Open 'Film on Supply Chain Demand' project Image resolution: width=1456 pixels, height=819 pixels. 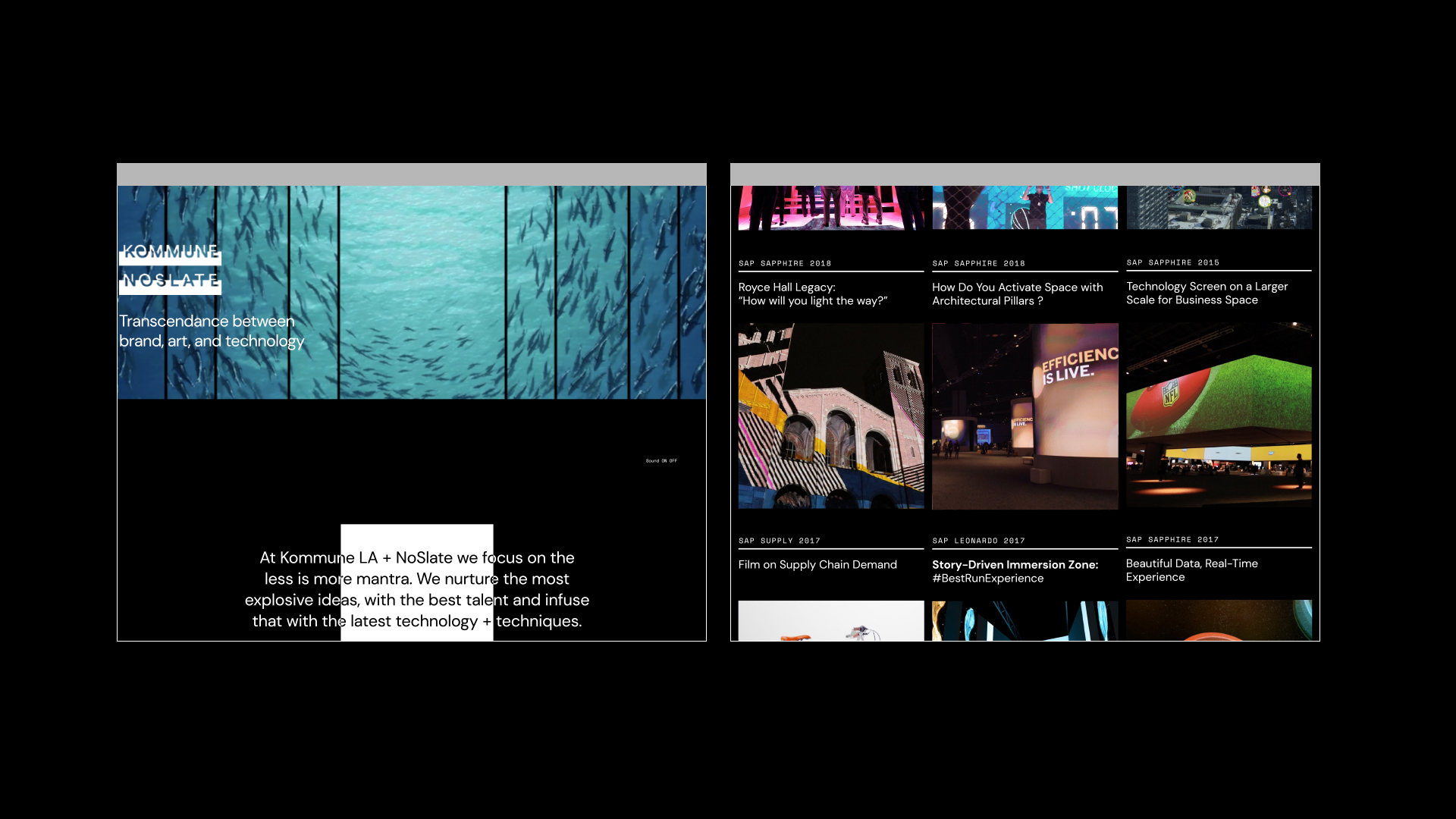[x=817, y=564]
